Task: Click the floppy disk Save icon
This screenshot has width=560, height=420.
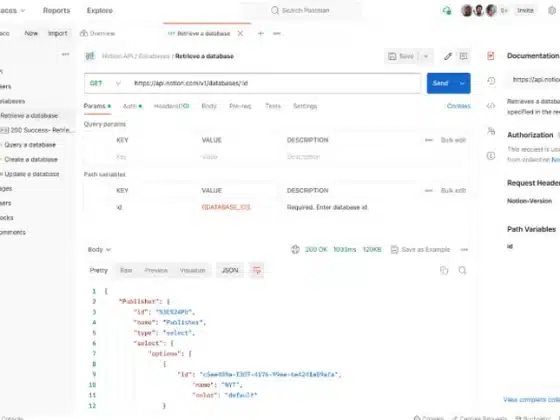Action: (x=392, y=56)
